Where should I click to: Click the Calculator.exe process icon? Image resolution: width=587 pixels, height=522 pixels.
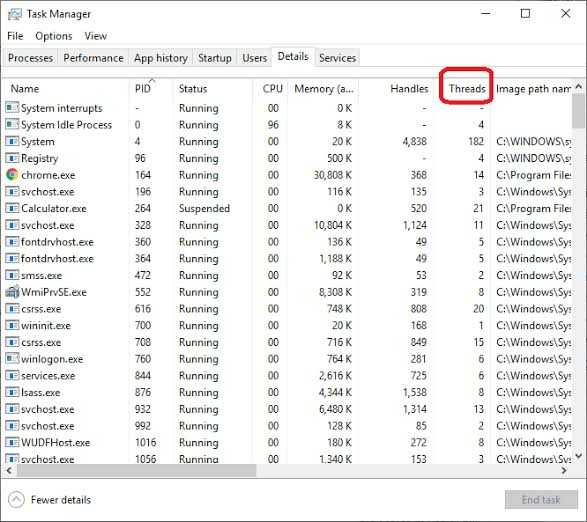point(12,208)
